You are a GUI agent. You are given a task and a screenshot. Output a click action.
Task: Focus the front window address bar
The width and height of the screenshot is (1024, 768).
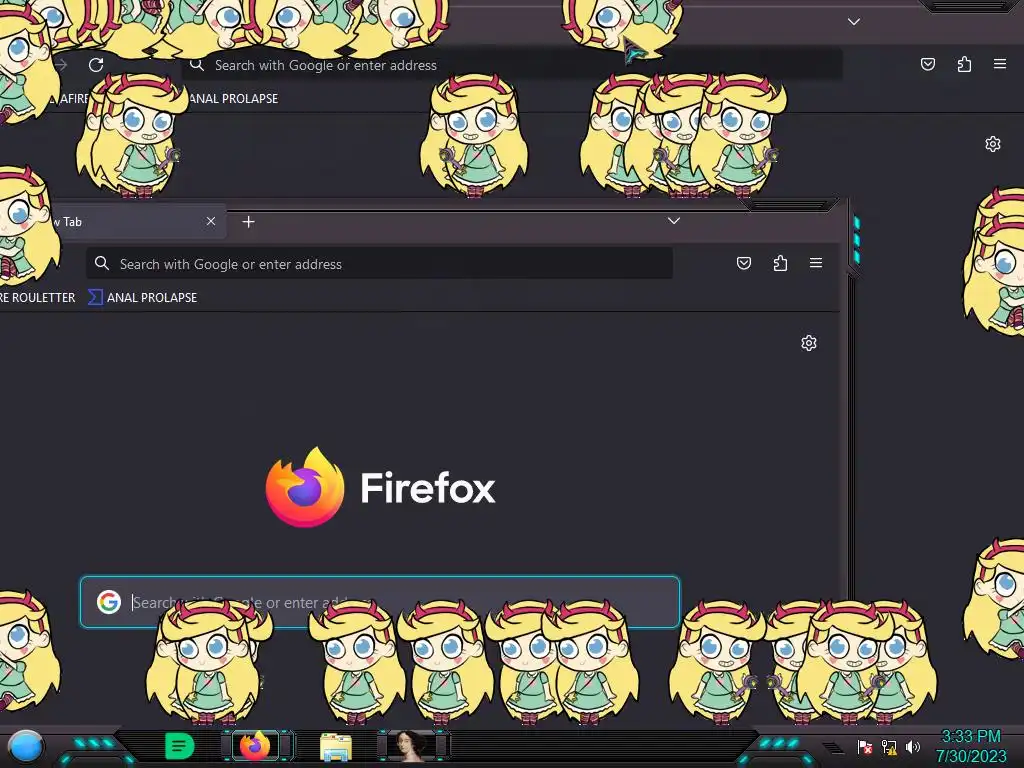coord(379,264)
